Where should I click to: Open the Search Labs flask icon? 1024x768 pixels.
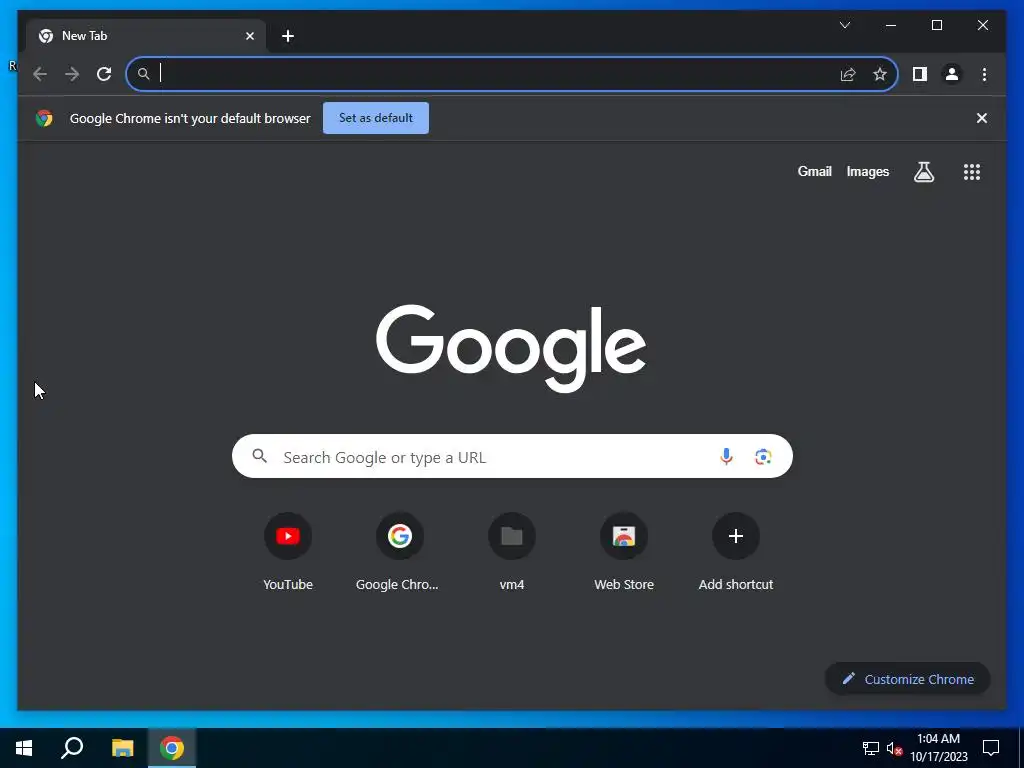923,172
